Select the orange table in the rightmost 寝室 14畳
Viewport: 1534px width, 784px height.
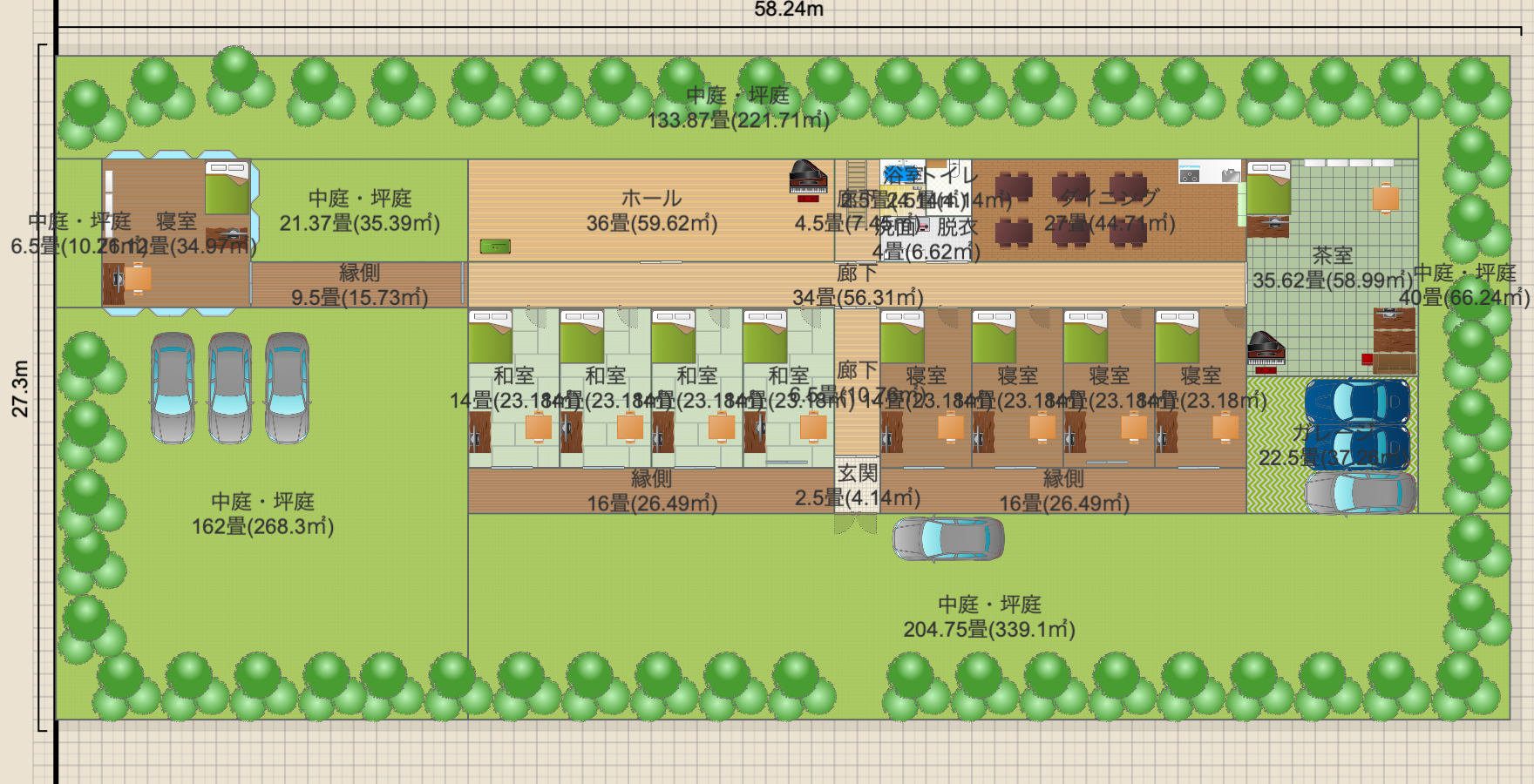[1225, 427]
